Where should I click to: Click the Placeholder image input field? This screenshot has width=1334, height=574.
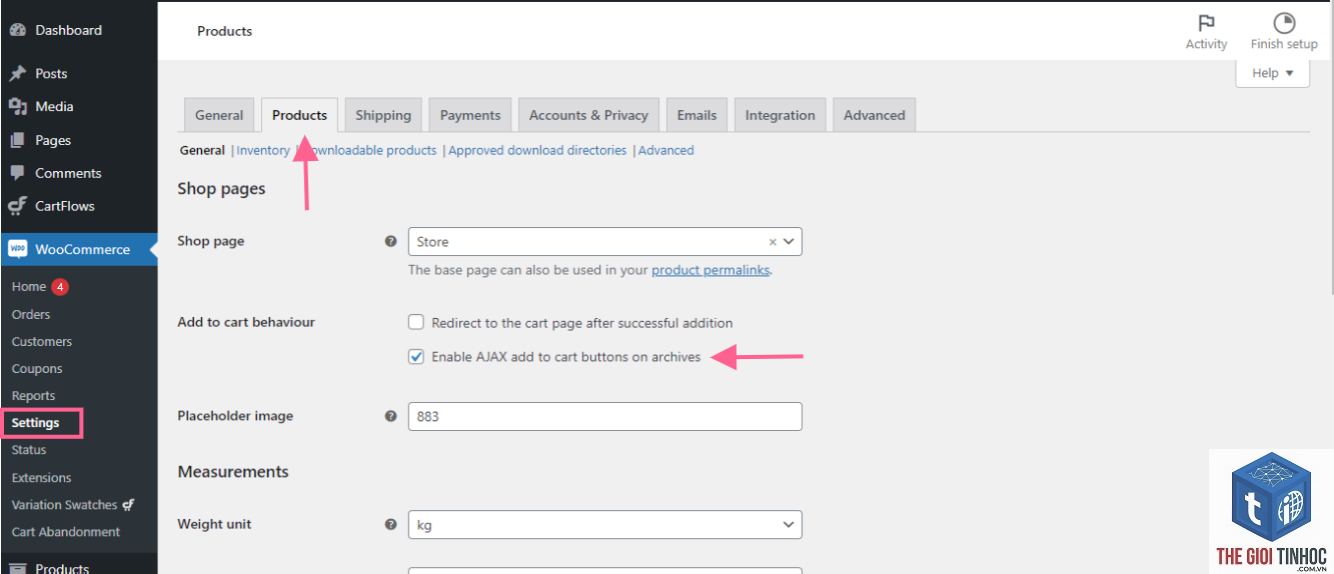tap(605, 416)
